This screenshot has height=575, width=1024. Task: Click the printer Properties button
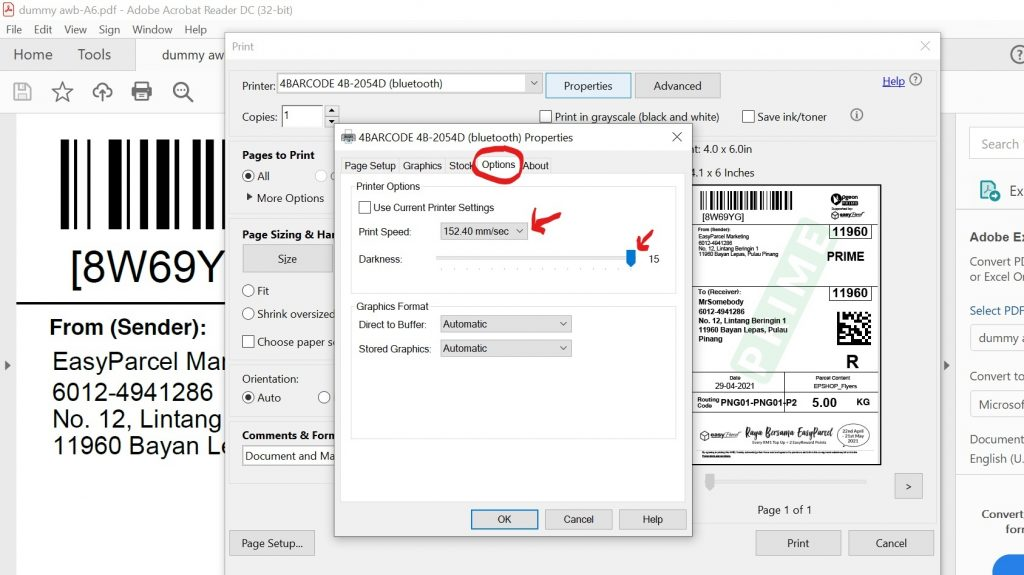(x=588, y=86)
